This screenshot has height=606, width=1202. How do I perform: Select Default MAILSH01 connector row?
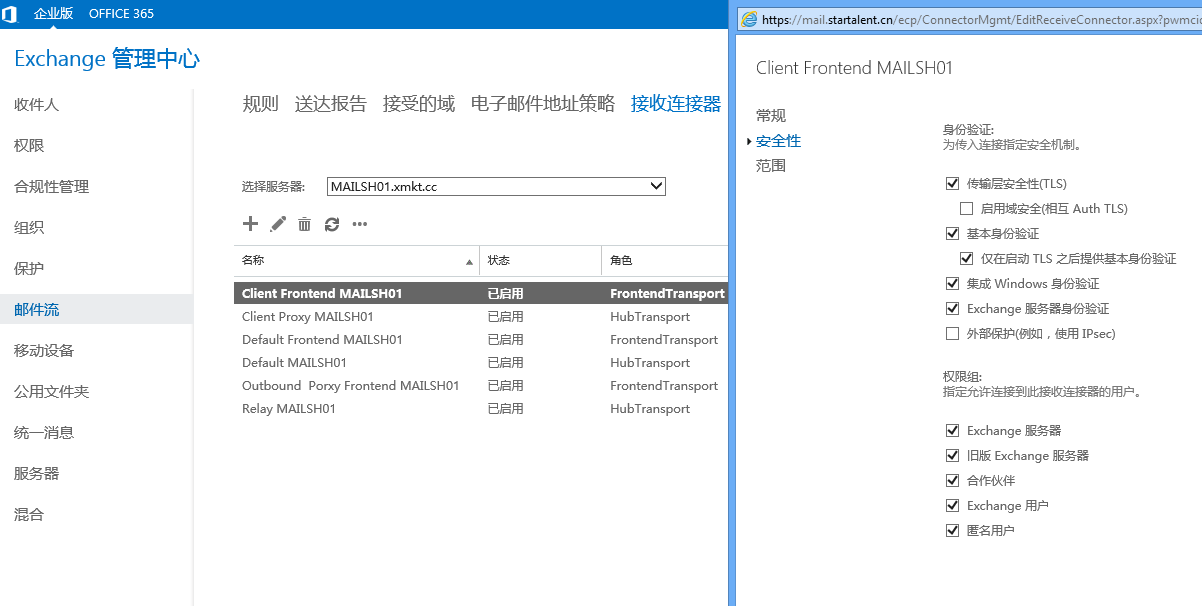[x=481, y=363]
